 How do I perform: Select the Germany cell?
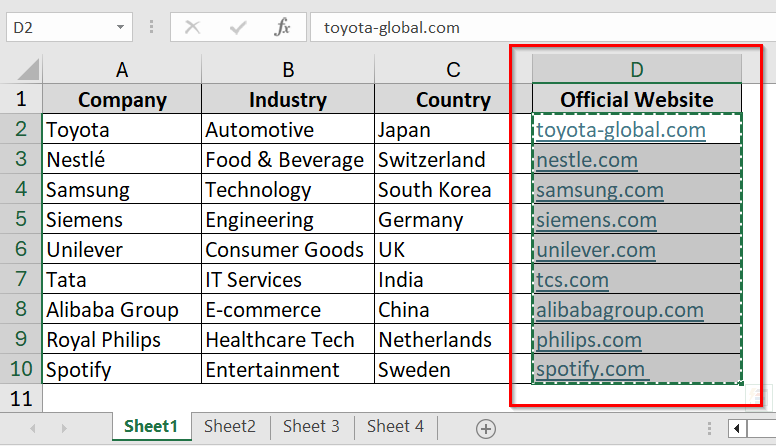pyautogui.click(x=453, y=219)
